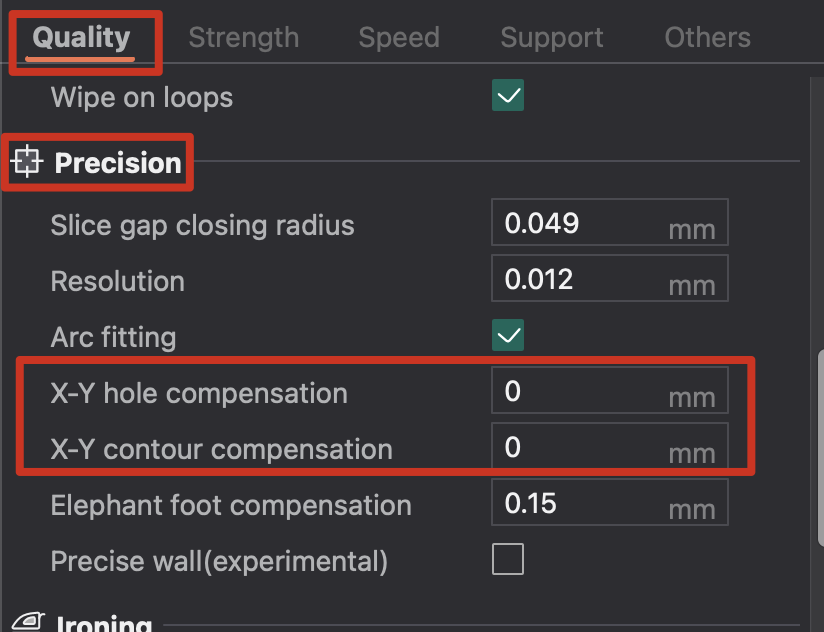Click the Precision section heading
824x632 pixels.
tap(118, 162)
